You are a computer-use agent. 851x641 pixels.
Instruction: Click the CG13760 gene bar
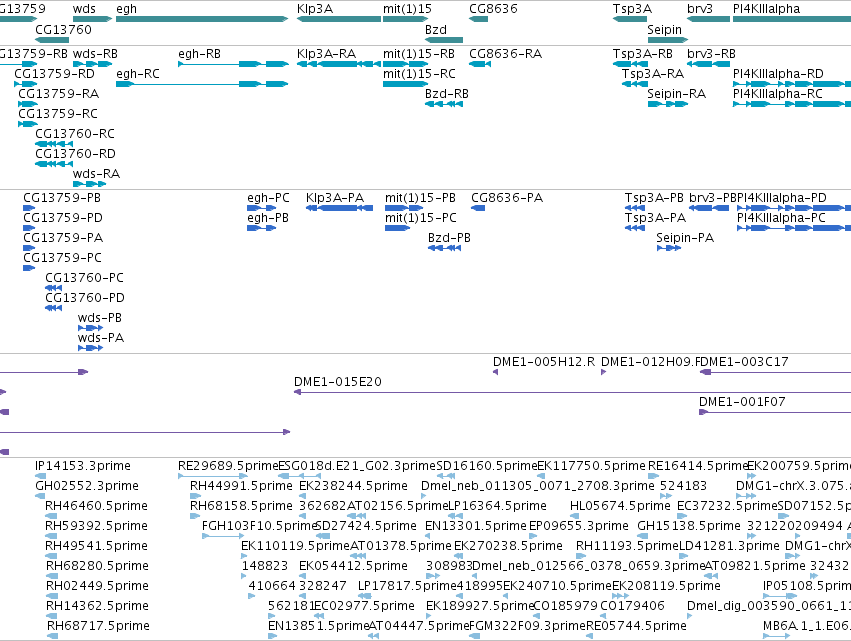(x=52, y=40)
